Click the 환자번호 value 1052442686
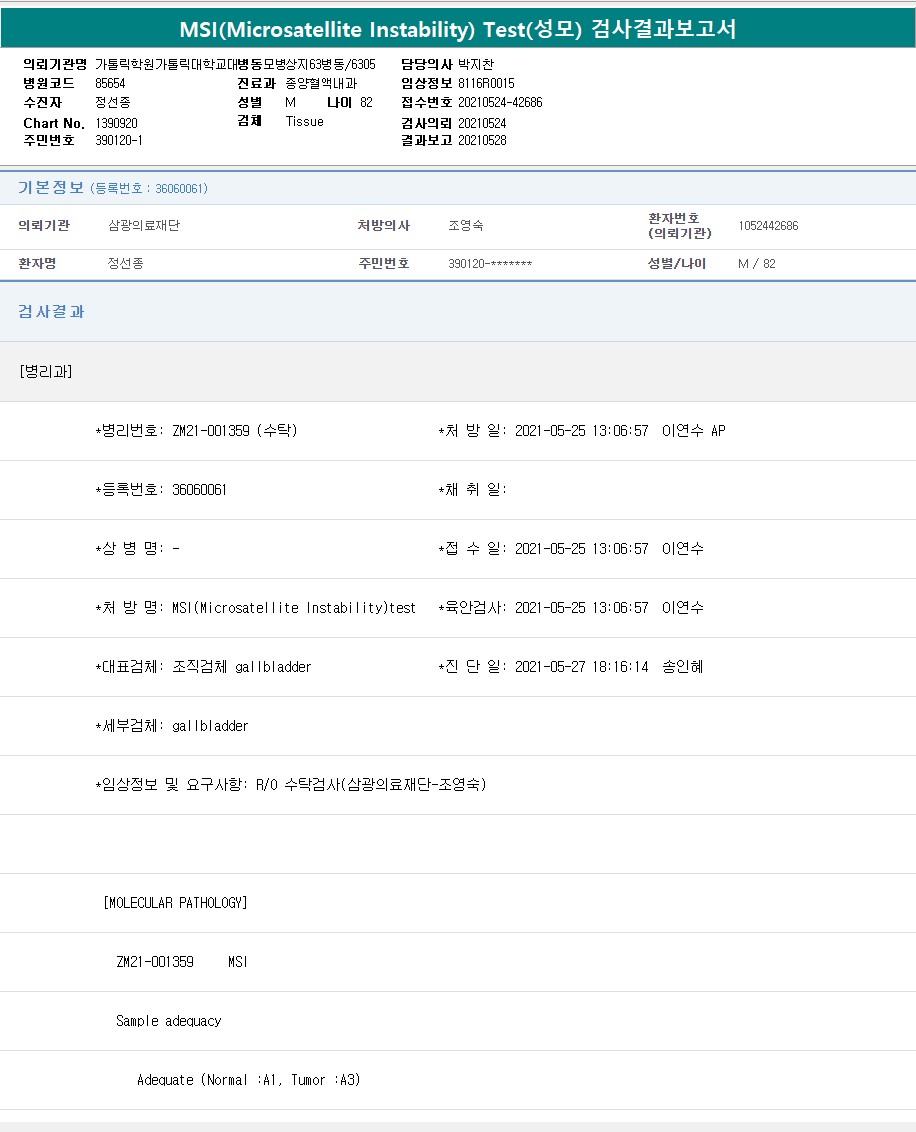This screenshot has height=1132, width=916. (x=768, y=226)
